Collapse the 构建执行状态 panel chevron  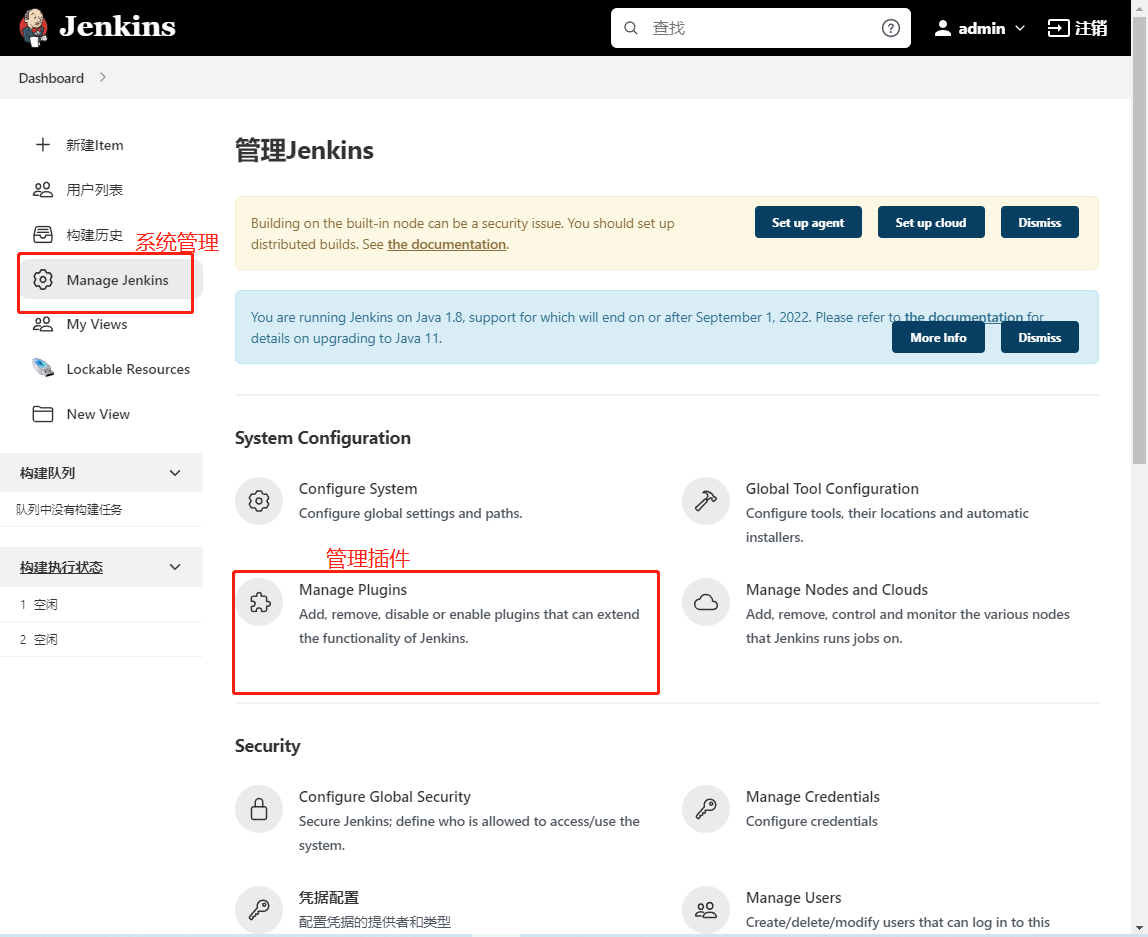point(175,567)
